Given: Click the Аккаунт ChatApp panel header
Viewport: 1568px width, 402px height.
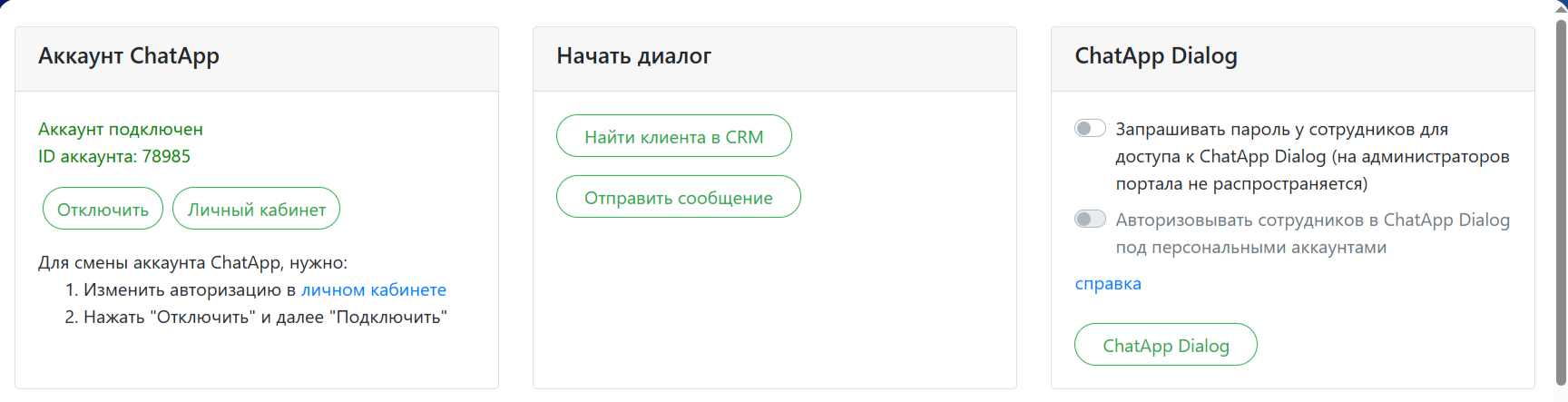Looking at the screenshot, I should coord(129,56).
